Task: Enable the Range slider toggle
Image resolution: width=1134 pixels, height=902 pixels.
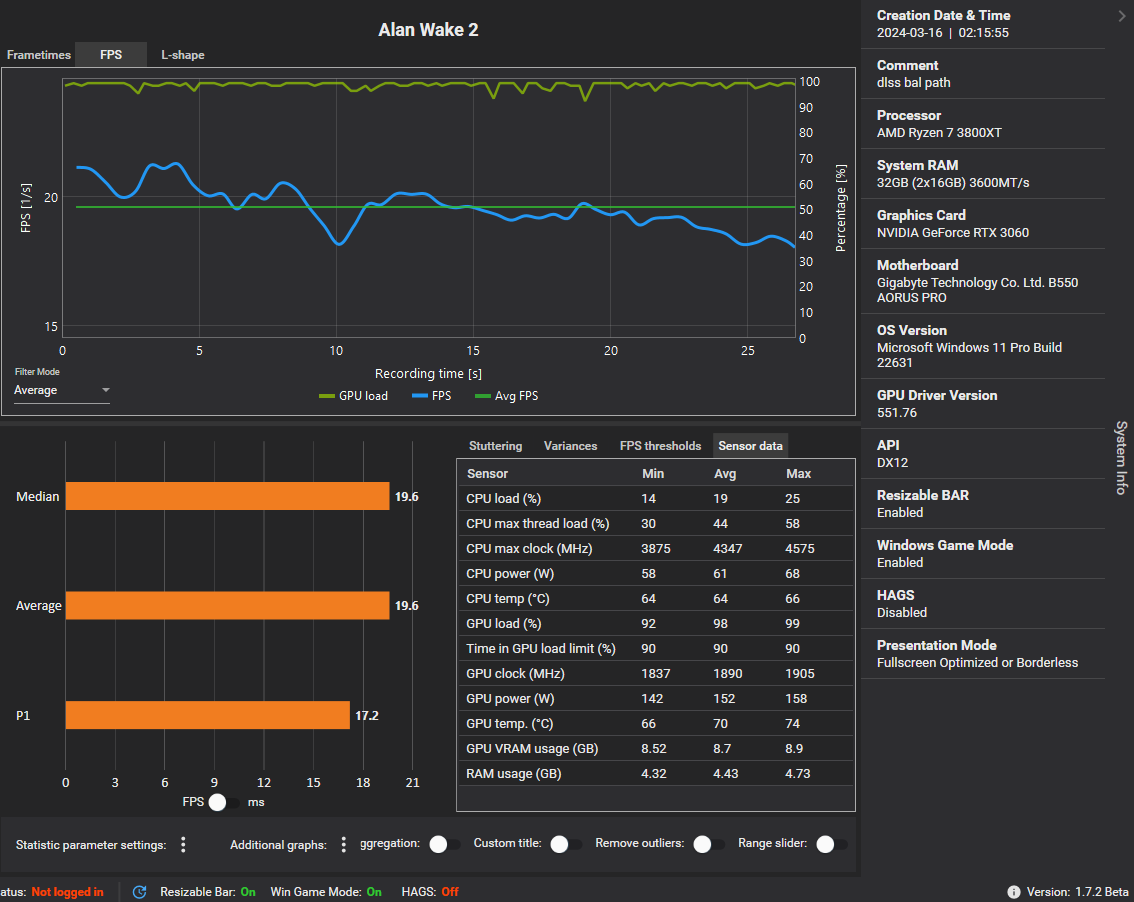Action: (x=832, y=844)
